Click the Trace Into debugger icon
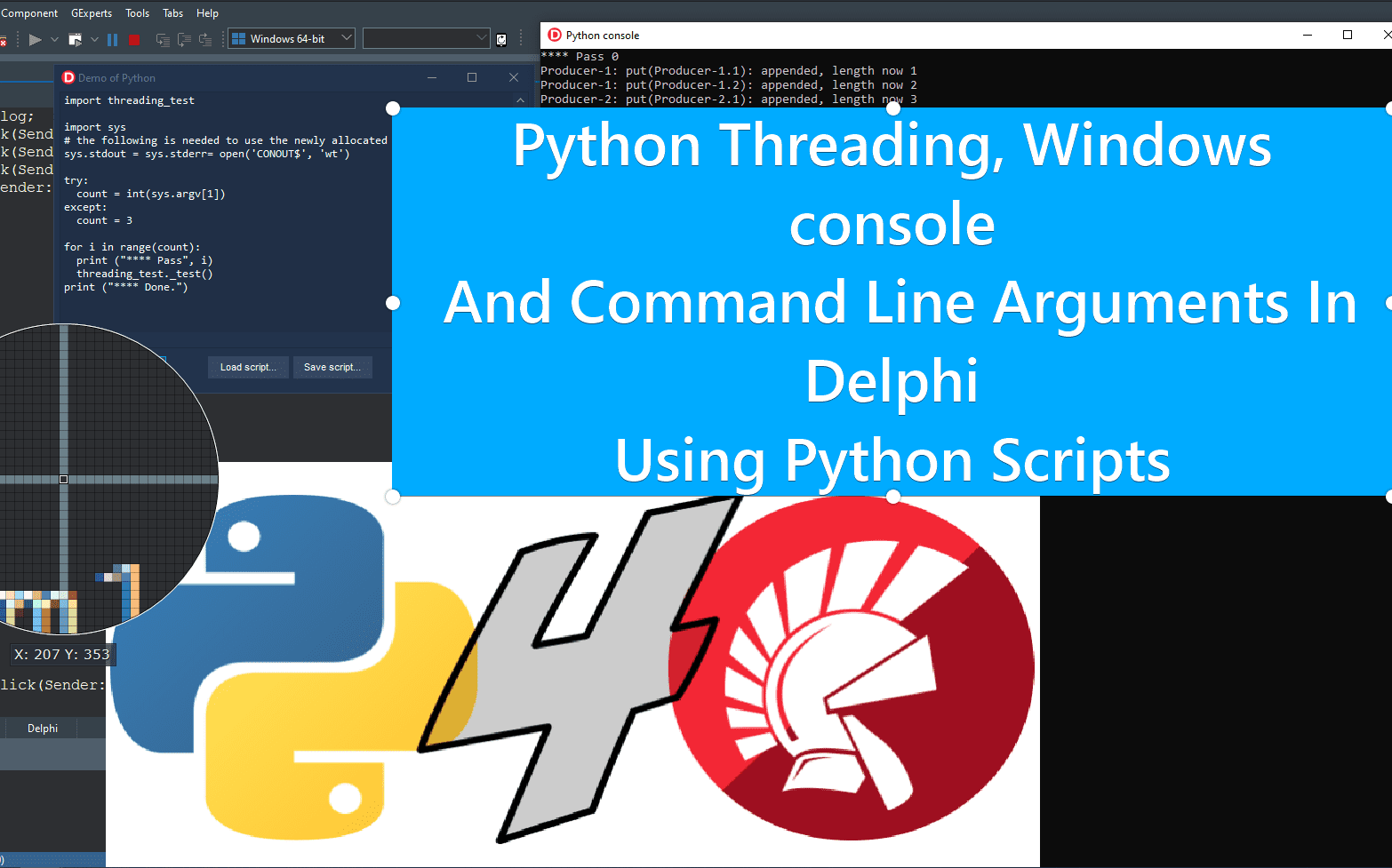 pos(163,39)
